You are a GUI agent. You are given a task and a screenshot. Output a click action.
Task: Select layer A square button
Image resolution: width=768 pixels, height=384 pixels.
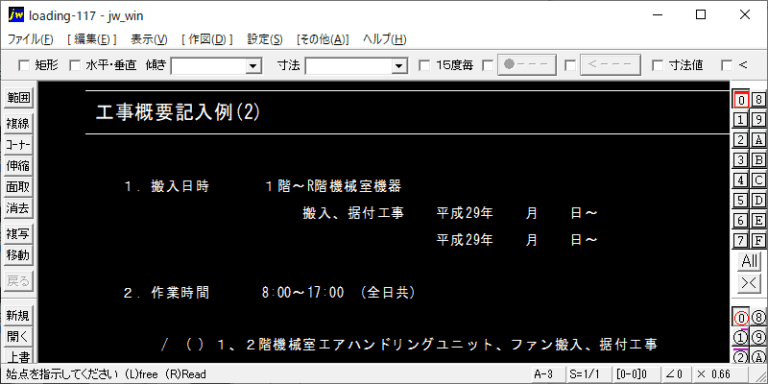758,140
